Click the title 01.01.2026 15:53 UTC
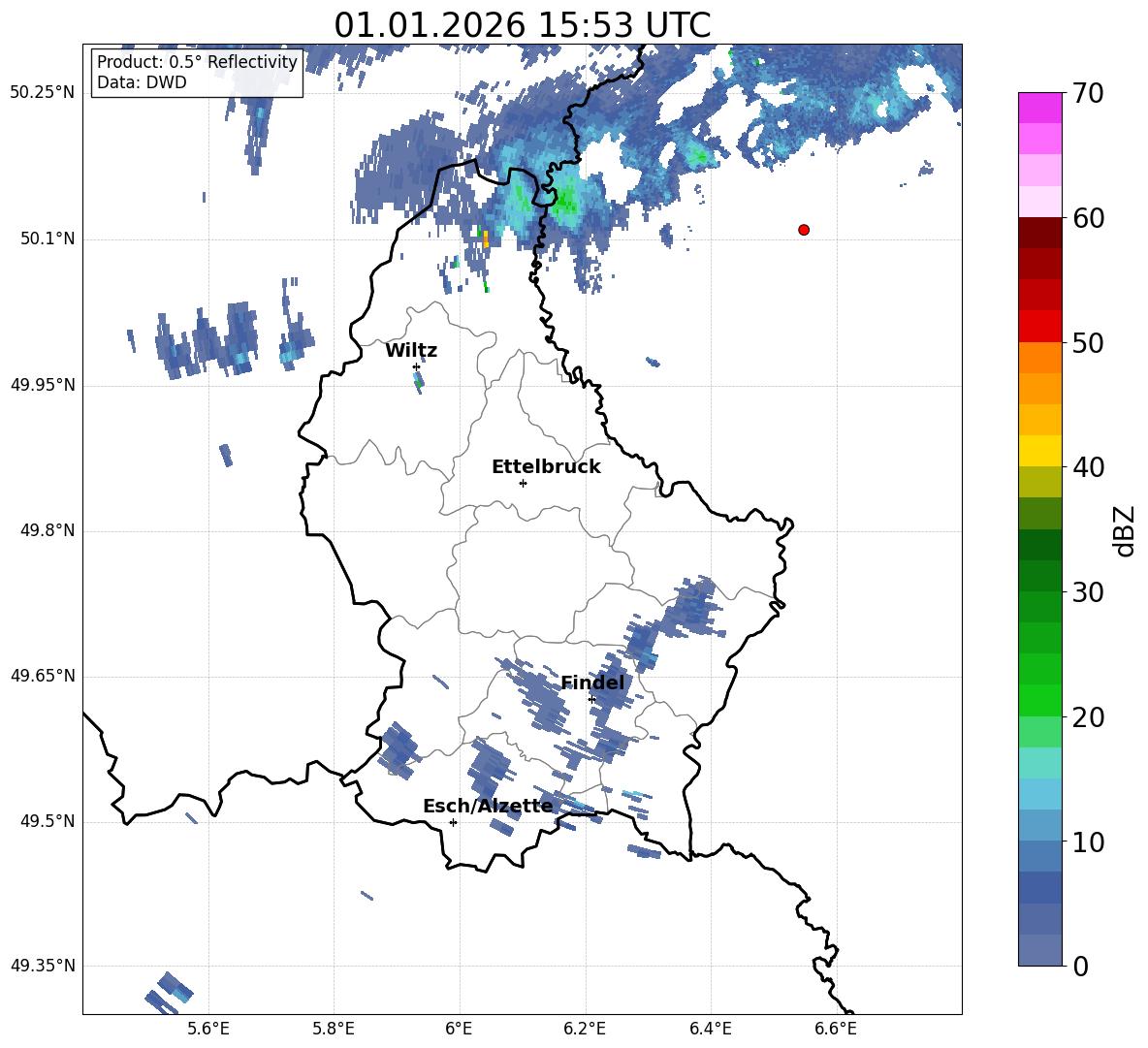This screenshot has width=1148, height=1048. point(522,25)
